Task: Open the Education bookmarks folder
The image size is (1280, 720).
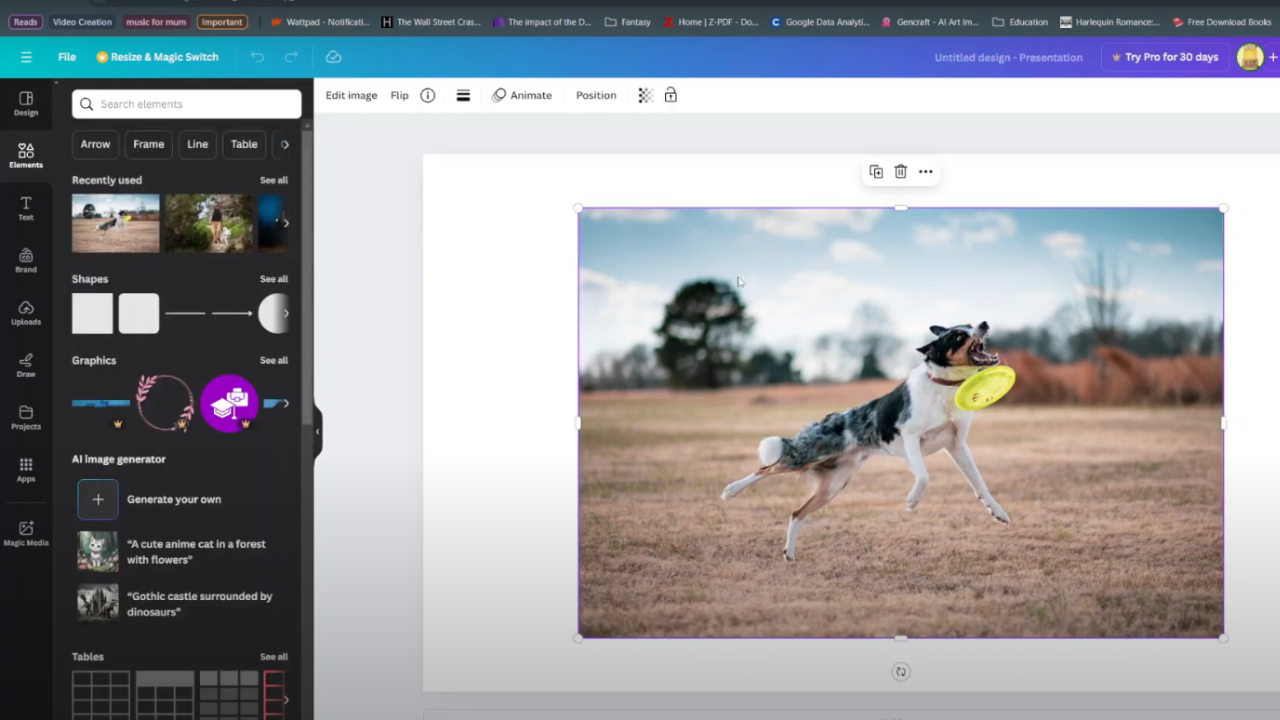Action: 1020,22
